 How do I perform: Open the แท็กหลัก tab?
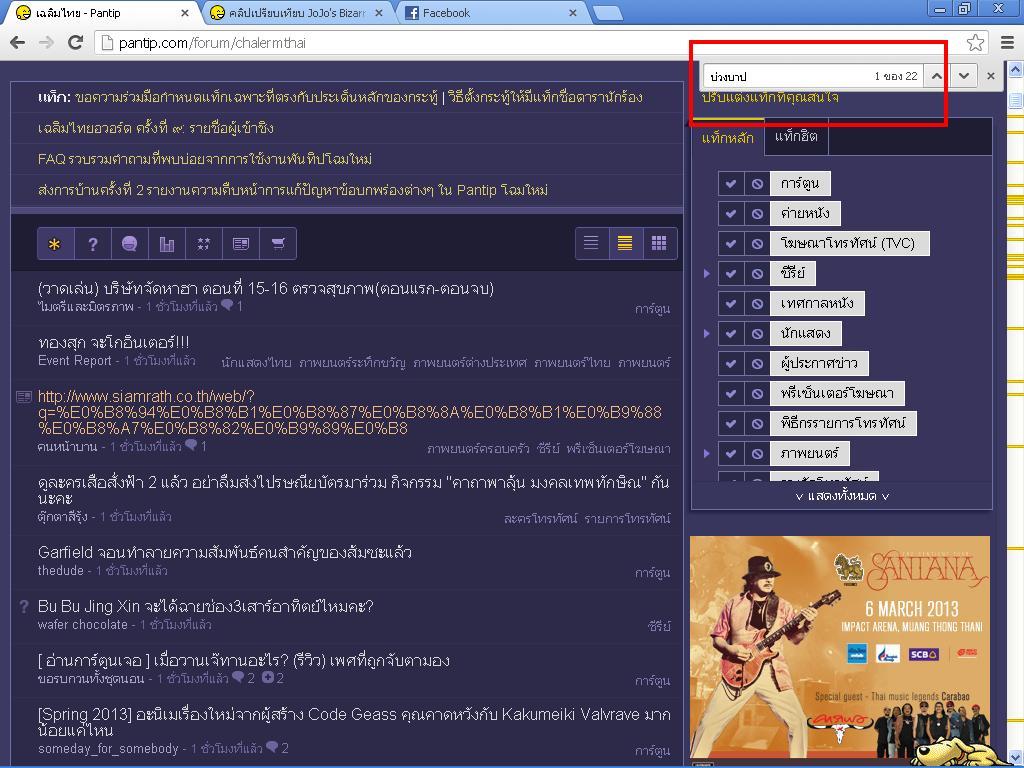pyautogui.click(x=728, y=137)
